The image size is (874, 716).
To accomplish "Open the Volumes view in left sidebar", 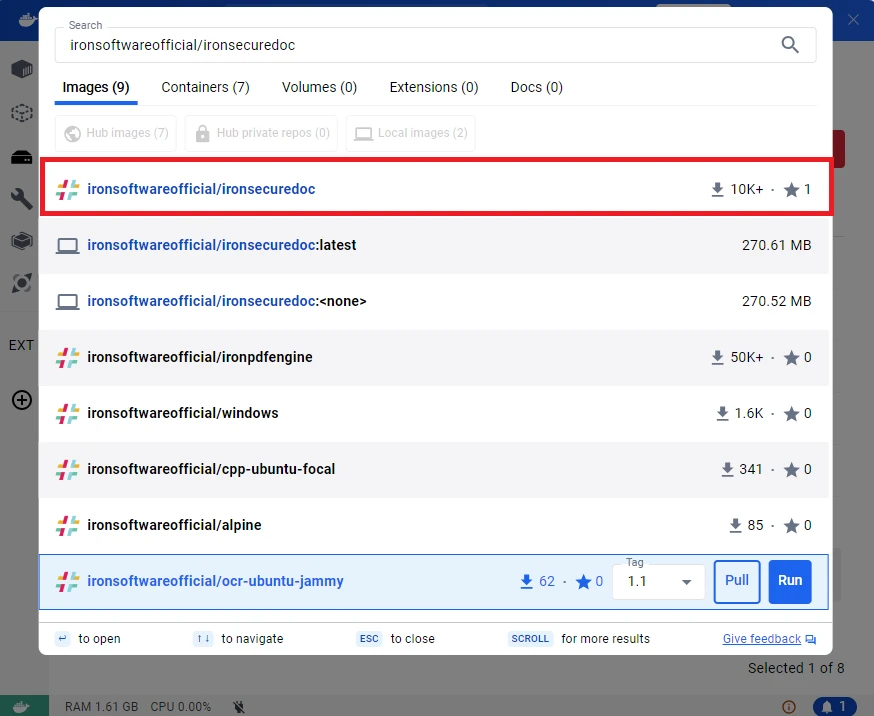I will point(21,157).
